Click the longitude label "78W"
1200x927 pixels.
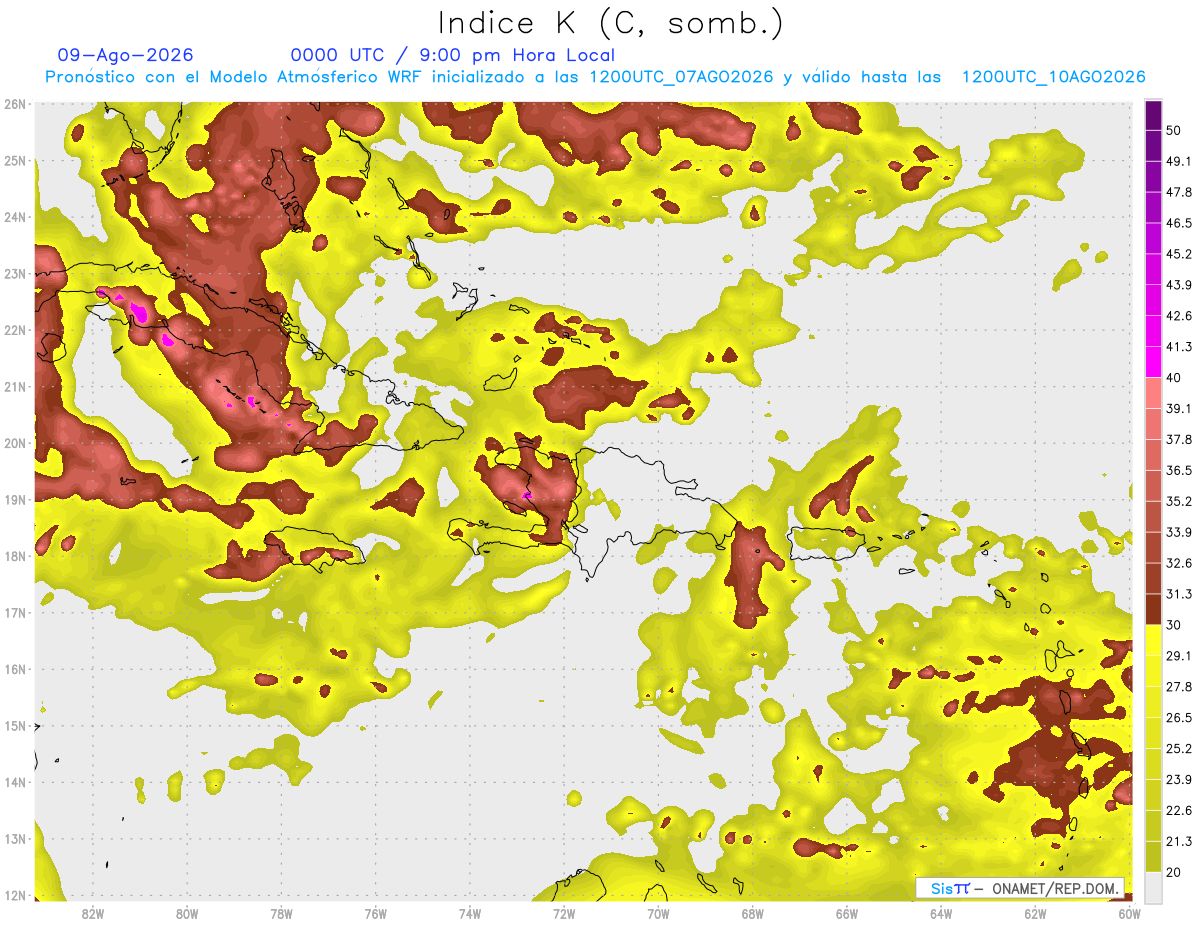(281, 913)
